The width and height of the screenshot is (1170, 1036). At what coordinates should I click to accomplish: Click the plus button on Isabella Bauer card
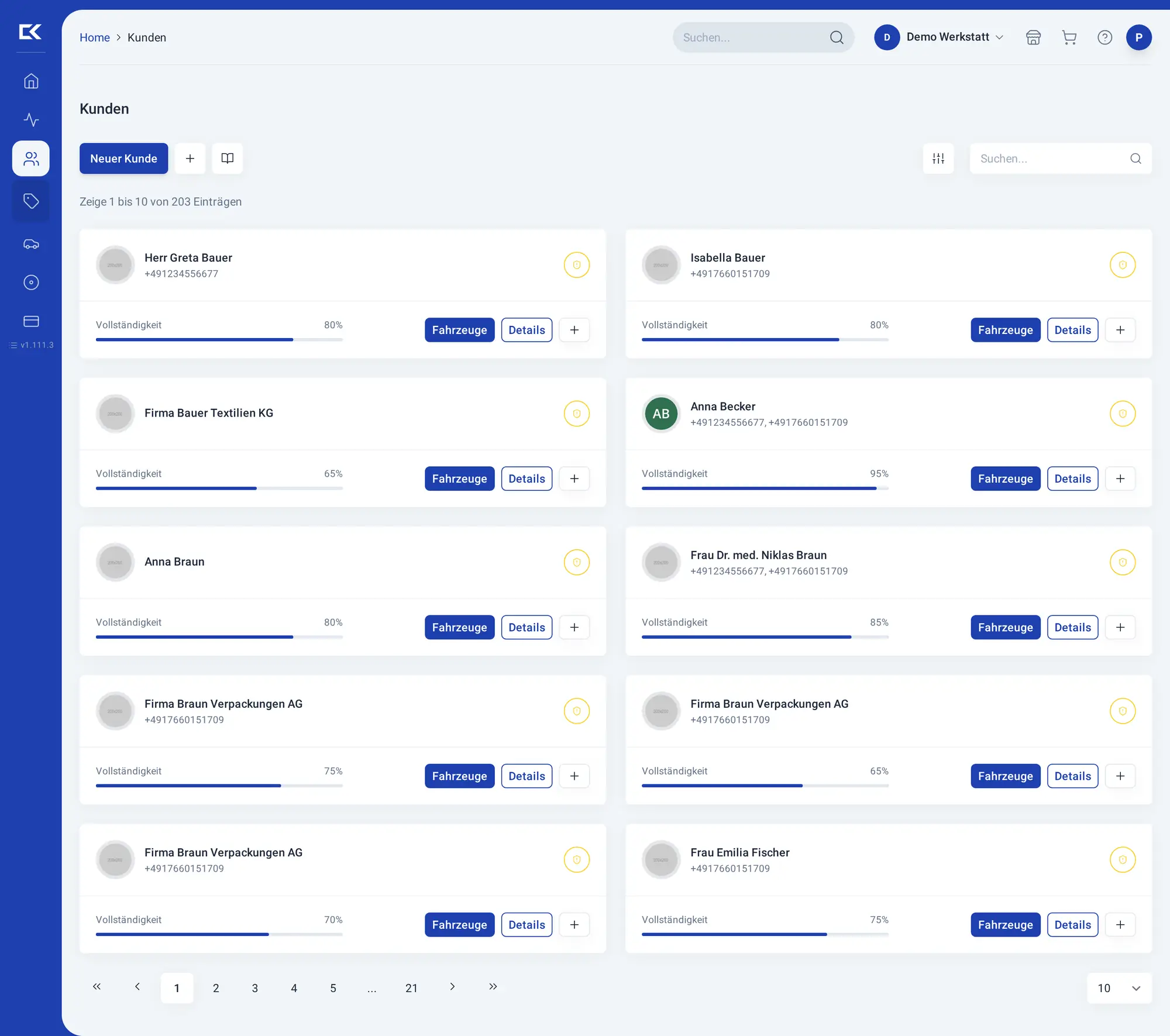(1120, 330)
